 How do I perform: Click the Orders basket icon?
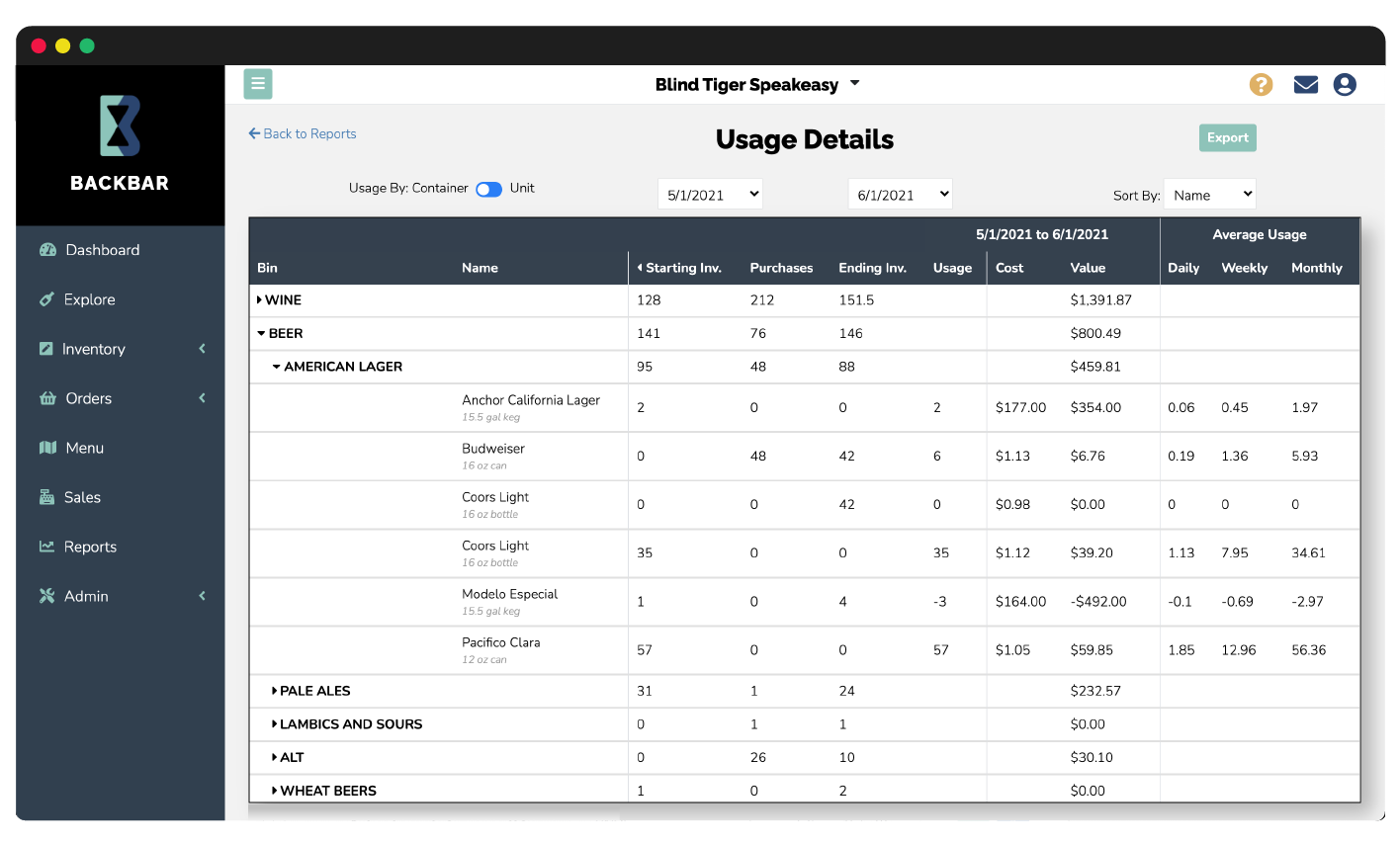click(47, 398)
